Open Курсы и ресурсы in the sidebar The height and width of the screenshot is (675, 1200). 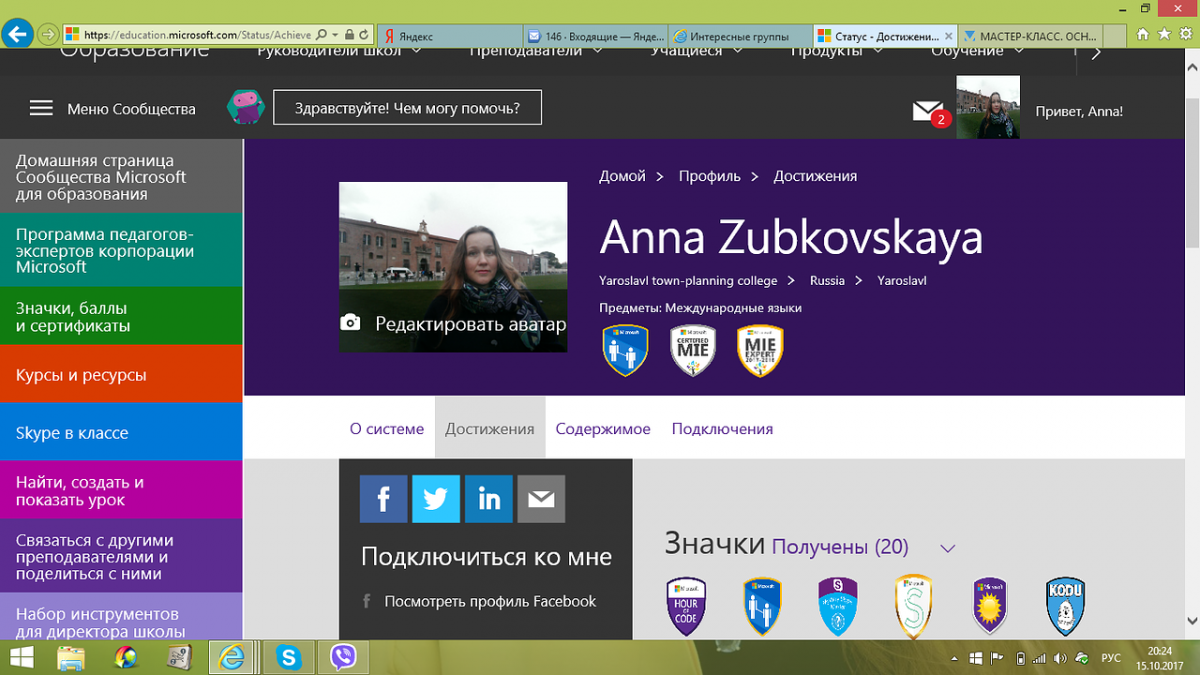pos(121,375)
